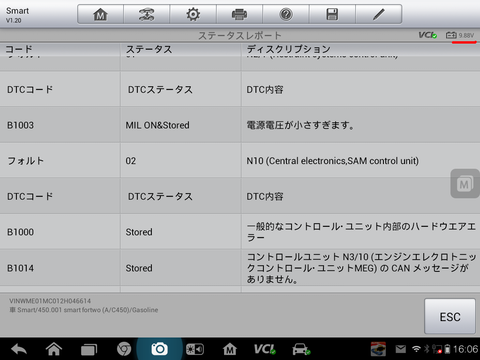480x360 pixels.
Task: Tap ステータス column header
Action: 149,49
